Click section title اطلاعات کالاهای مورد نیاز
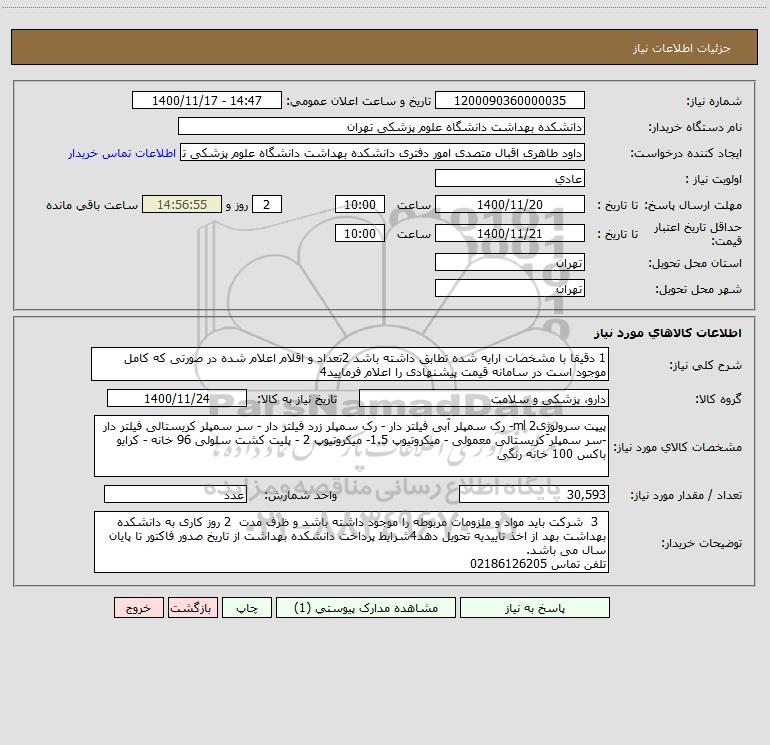This screenshot has width=770, height=745. click(x=667, y=333)
